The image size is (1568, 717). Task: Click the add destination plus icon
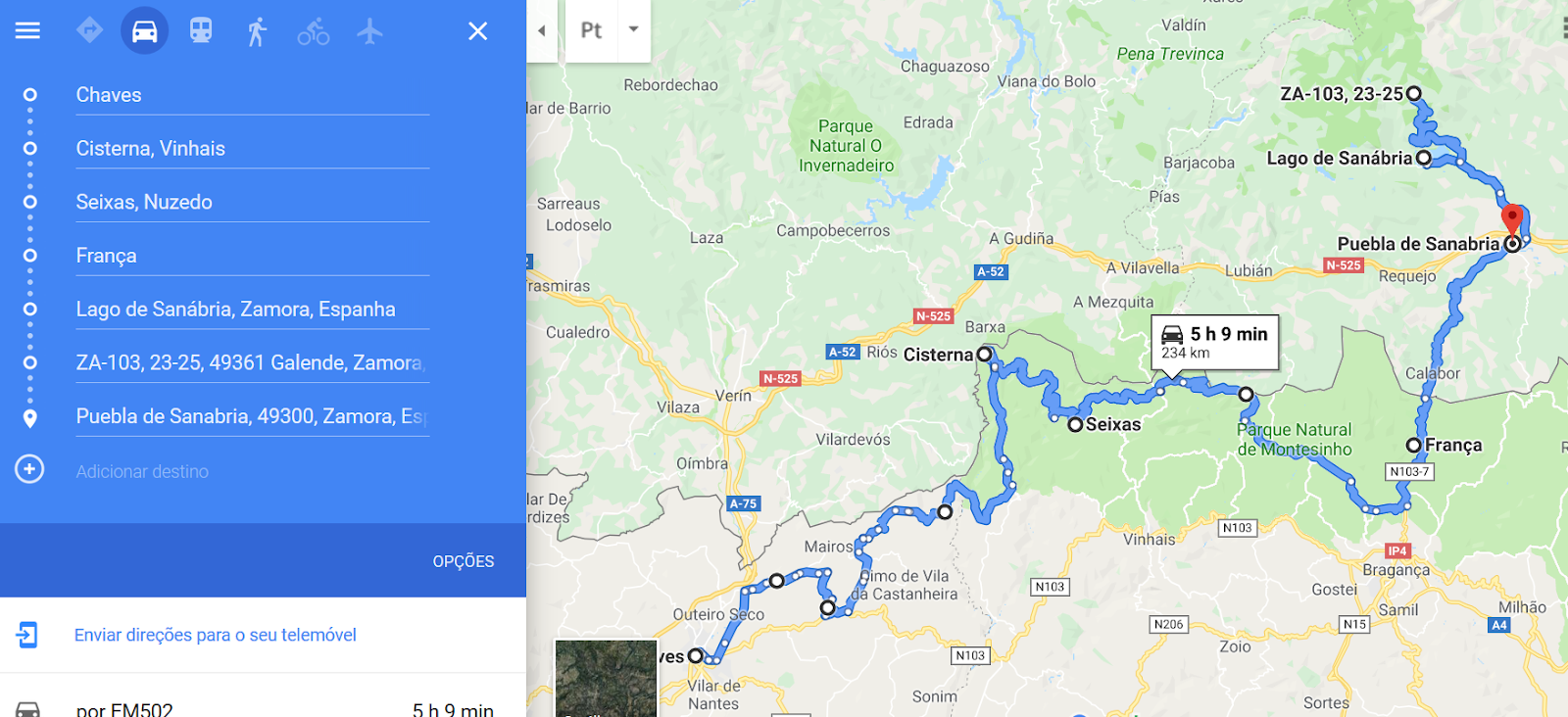tap(29, 469)
